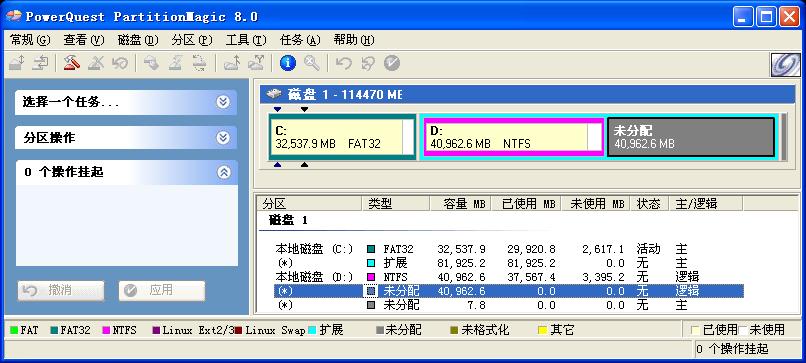Click the grey checkmark Apply changes toolbar icon
This screenshot has height=363, width=806.
[392, 63]
